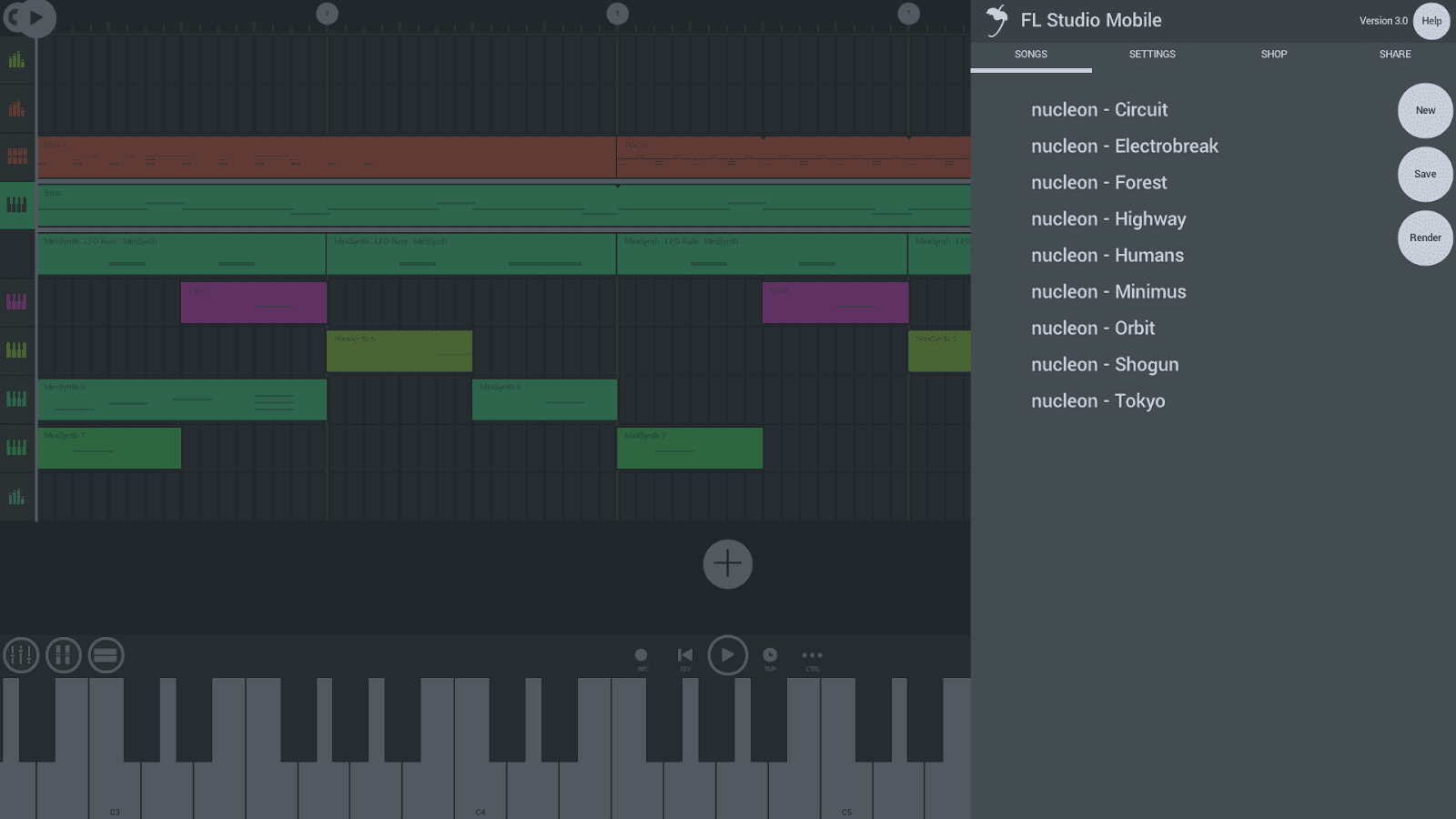Load the song nucleon - Orbit
The image size is (1456, 819).
pos(1093,329)
